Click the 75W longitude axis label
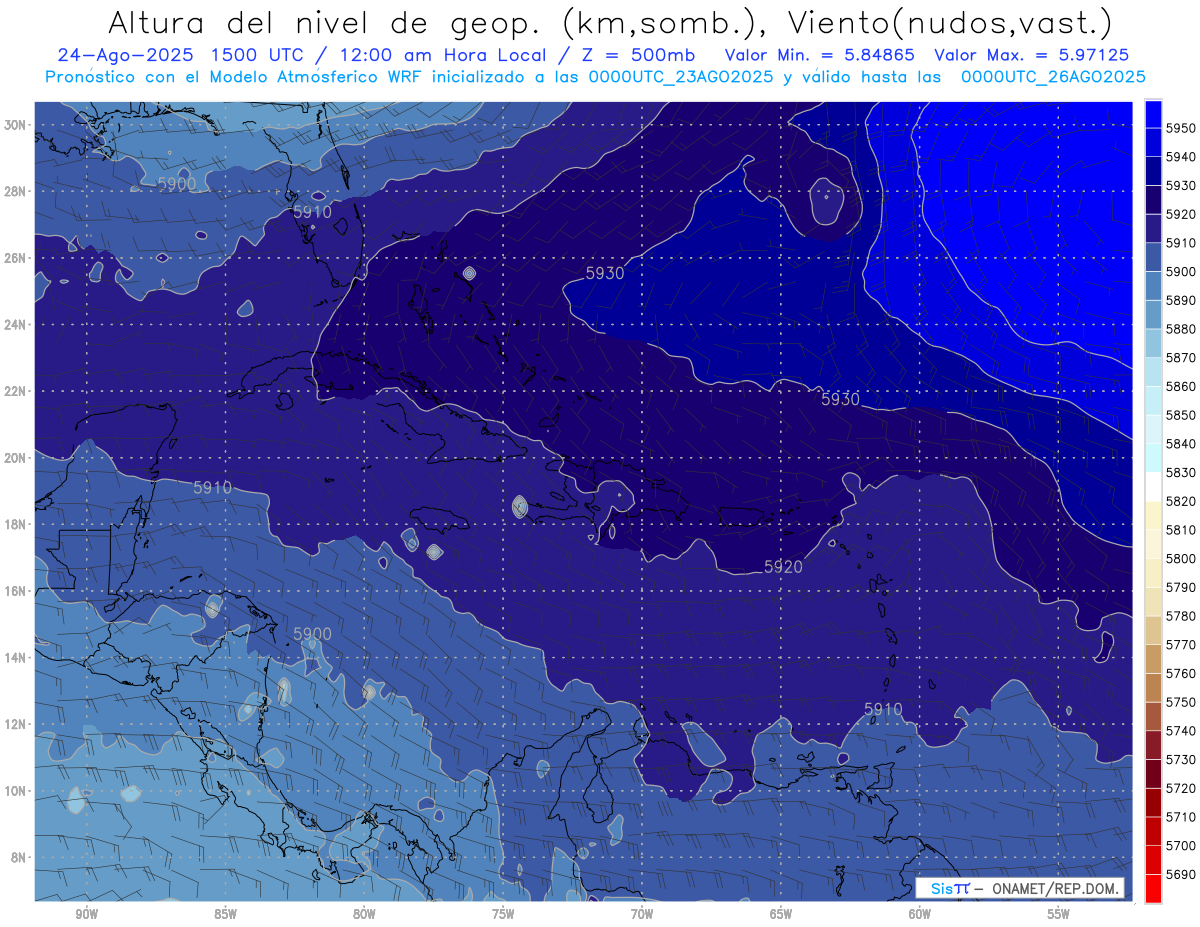Image resolution: width=1200 pixels, height=927 pixels. pos(503,914)
